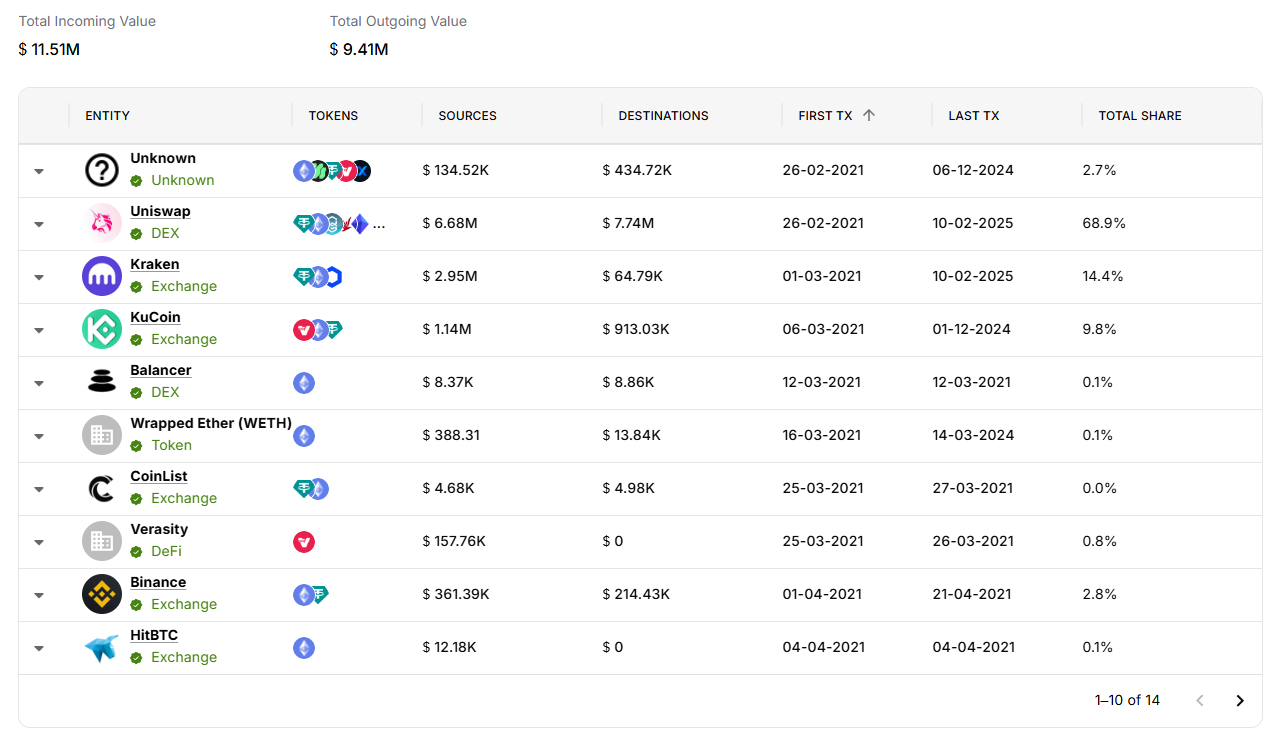This screenshot has height=735, width=1276.
Task: Click the verified badge under Uniswap
Action: (x=136, y=234)
